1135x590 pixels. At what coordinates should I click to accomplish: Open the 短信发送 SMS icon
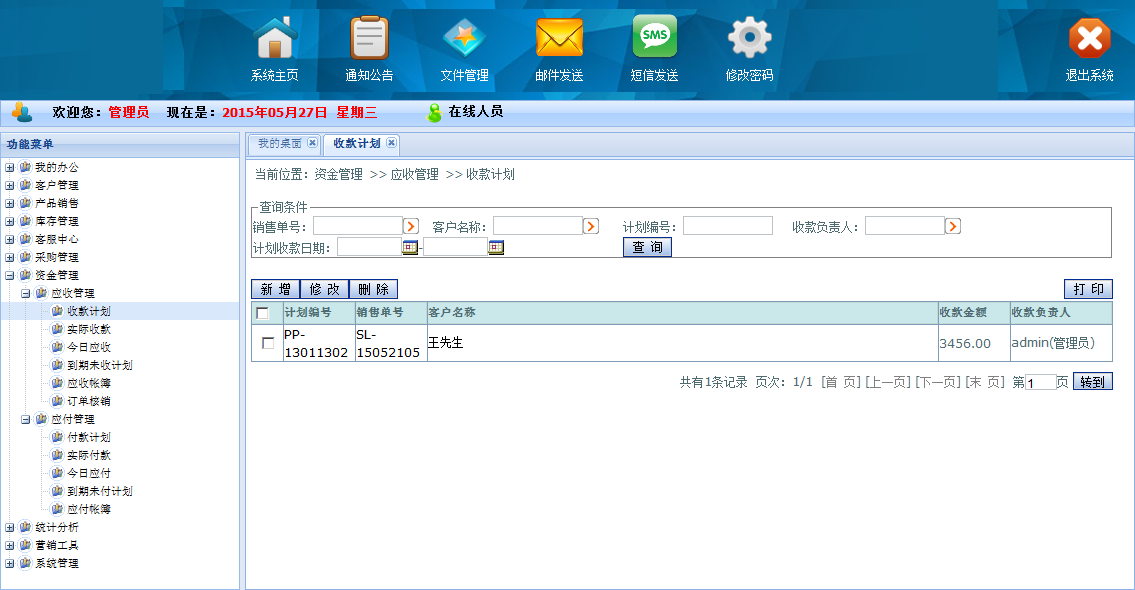pos(654,39)
